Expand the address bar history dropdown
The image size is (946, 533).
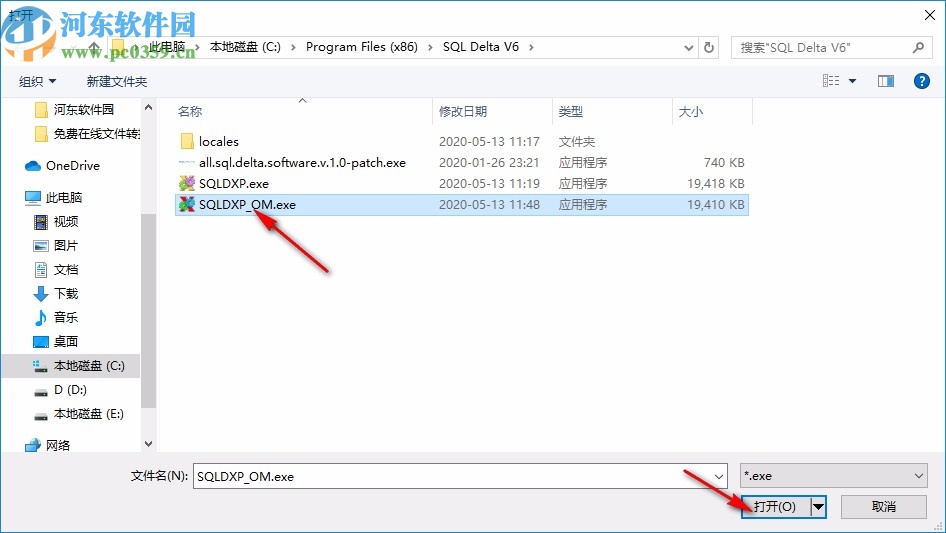pyautogui.click(x=688, y=48)
